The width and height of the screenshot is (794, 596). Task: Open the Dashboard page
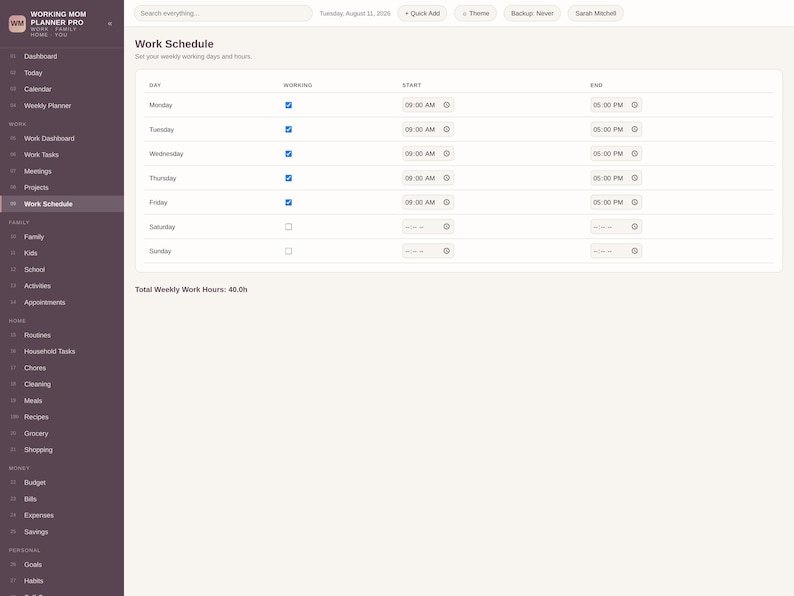click(62, 56)
